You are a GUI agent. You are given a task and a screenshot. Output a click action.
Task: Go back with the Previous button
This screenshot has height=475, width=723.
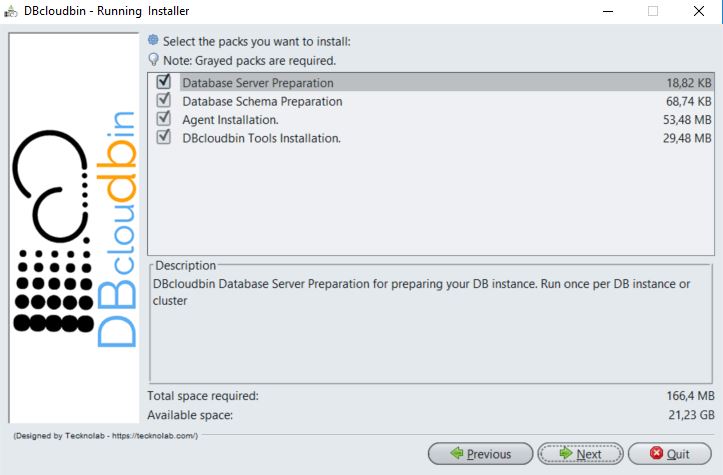tap(480, 454)
